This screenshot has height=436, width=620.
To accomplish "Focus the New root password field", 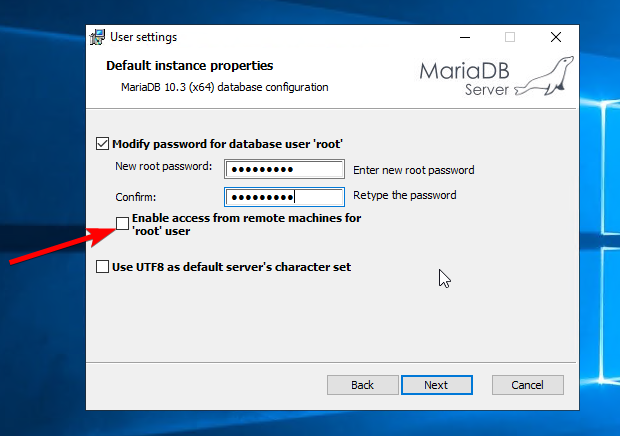I will pyautogui.click(x=284, y=169).
